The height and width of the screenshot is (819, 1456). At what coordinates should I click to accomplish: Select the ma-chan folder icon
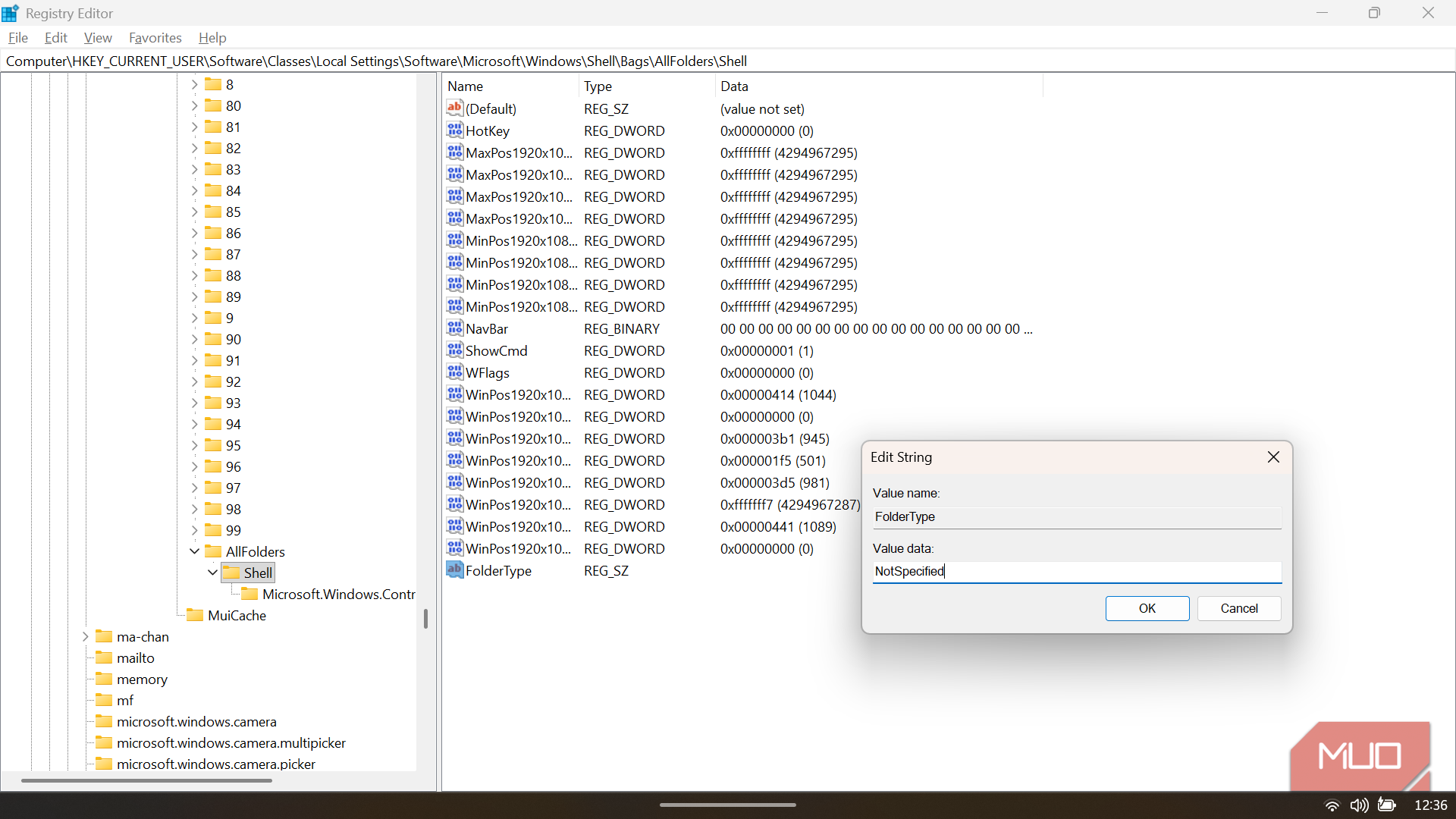[104, 636]
